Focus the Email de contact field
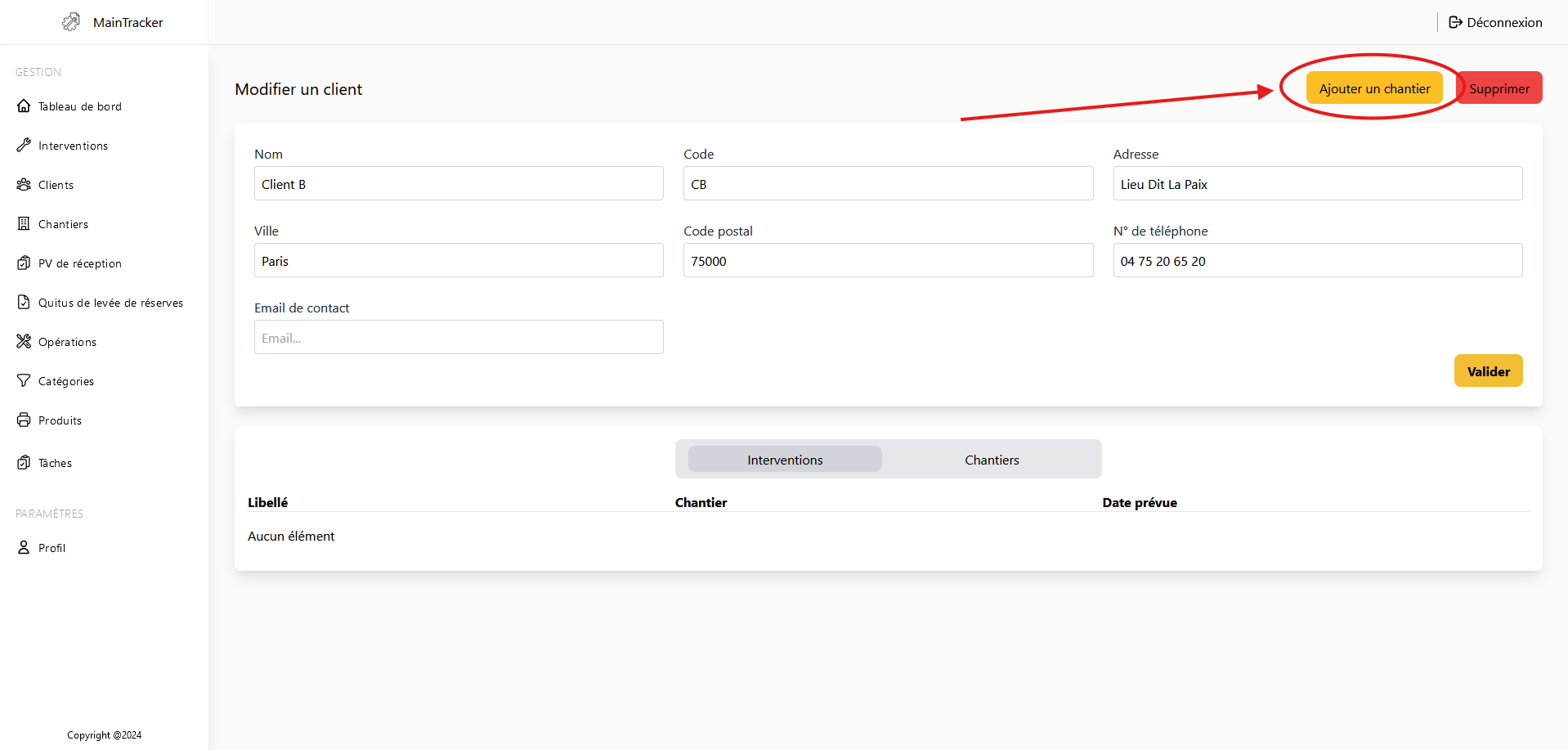This screenshot has width=1568, height=750. click(459, 338)
